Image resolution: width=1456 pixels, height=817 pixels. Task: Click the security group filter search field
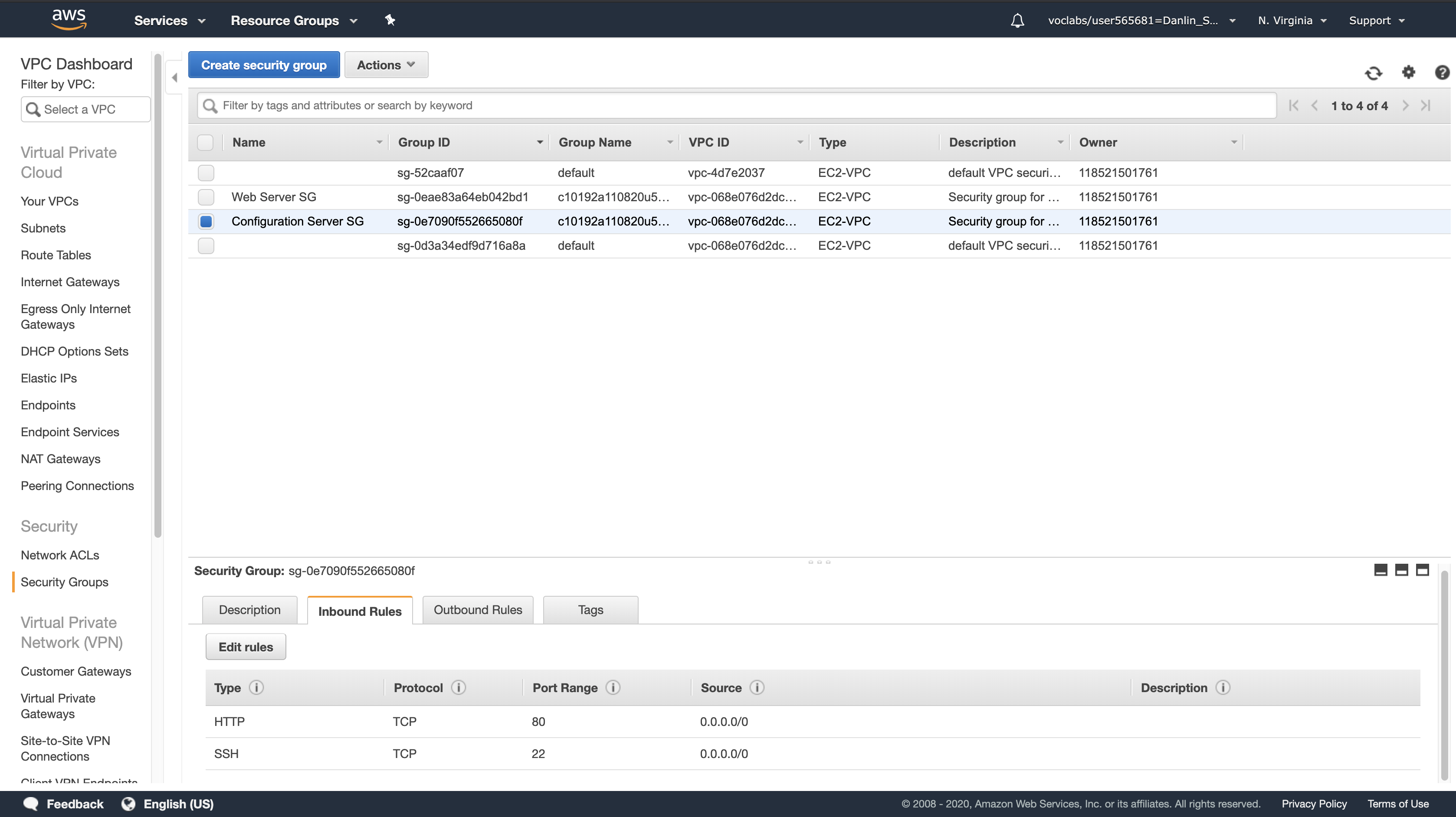coord(735,106)
